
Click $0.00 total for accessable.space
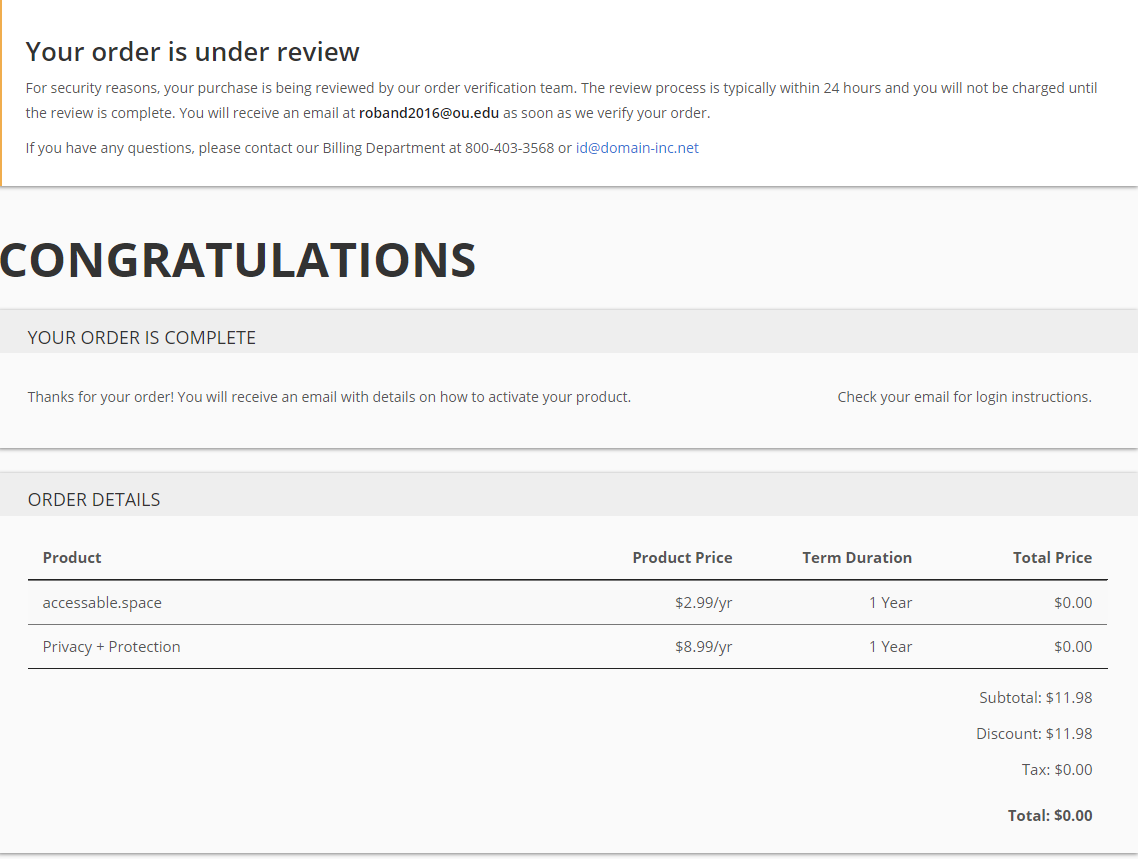[x=1073, y=603]
